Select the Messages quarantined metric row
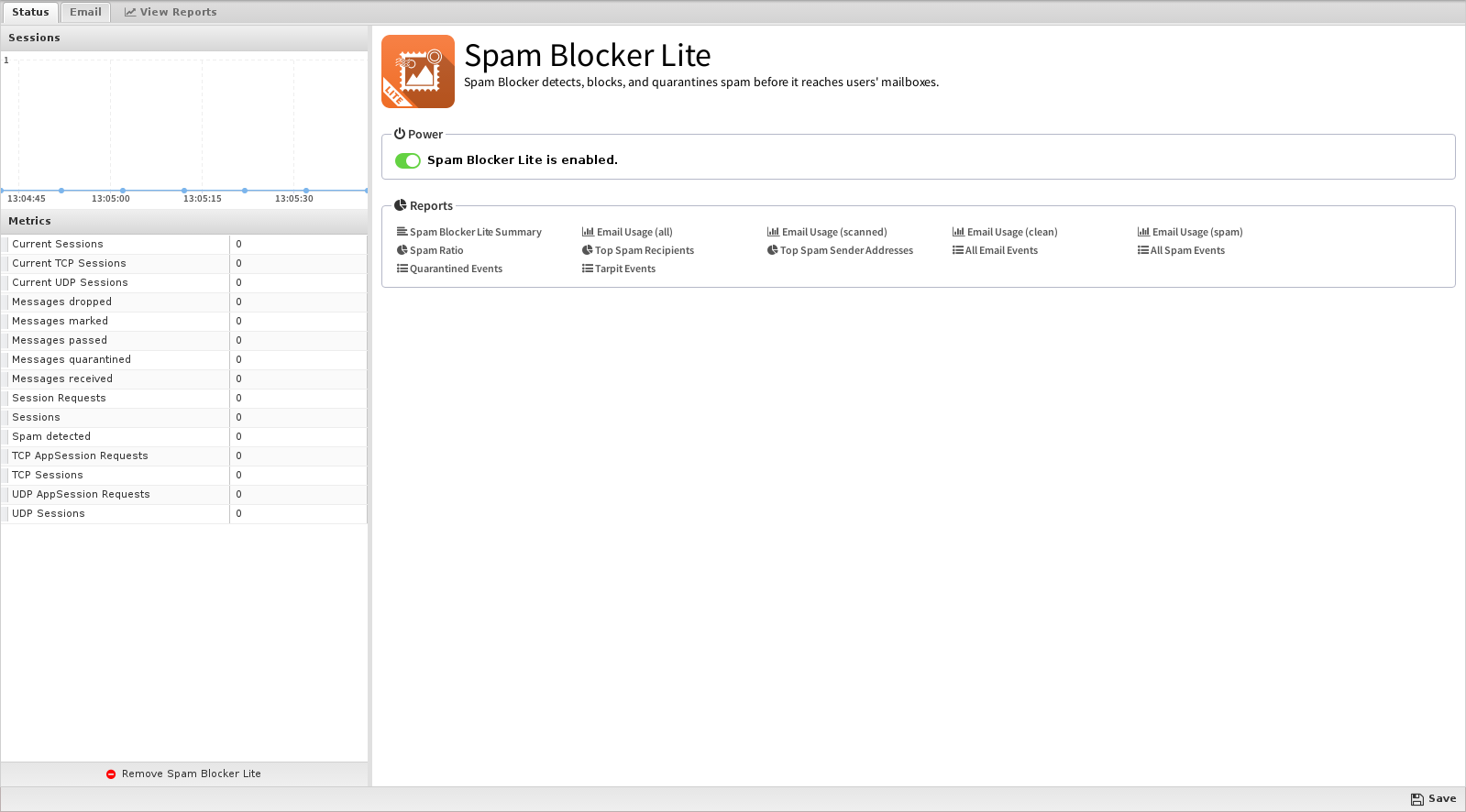Screen dimensions: 1466x812 183,359
